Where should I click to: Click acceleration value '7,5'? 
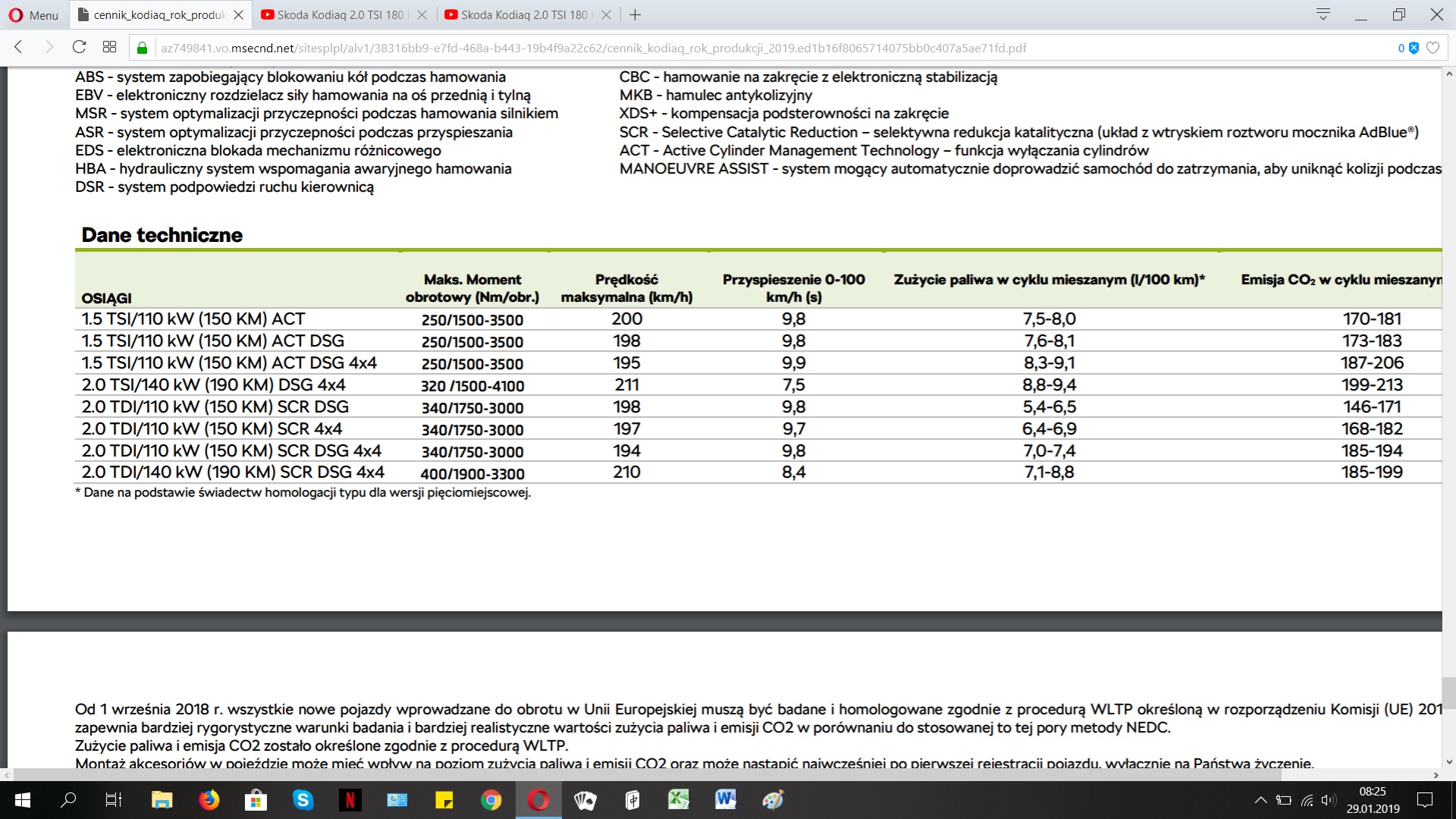coord(793,384)
